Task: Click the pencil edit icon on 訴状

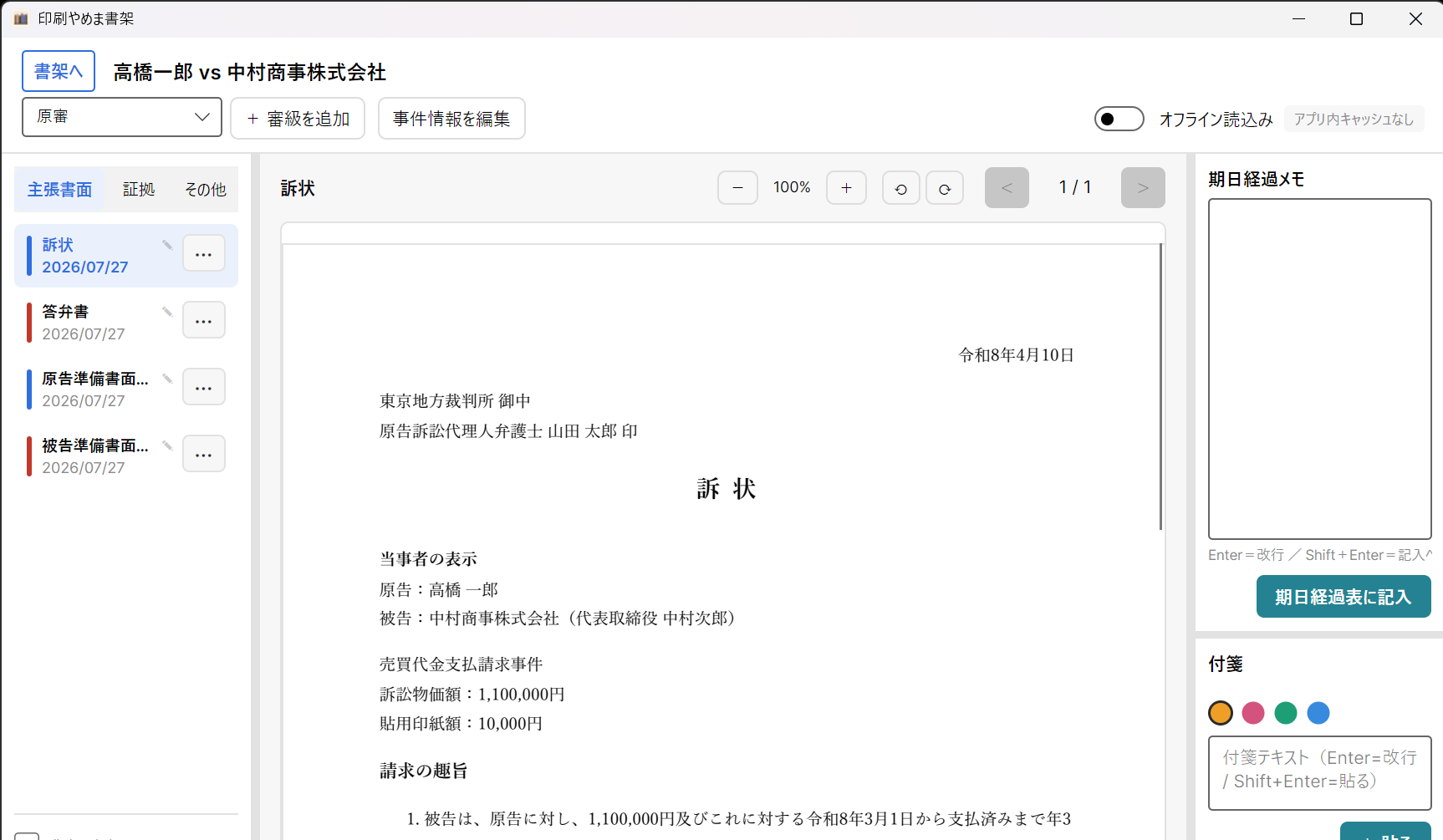Action: [x=167, y=245]
